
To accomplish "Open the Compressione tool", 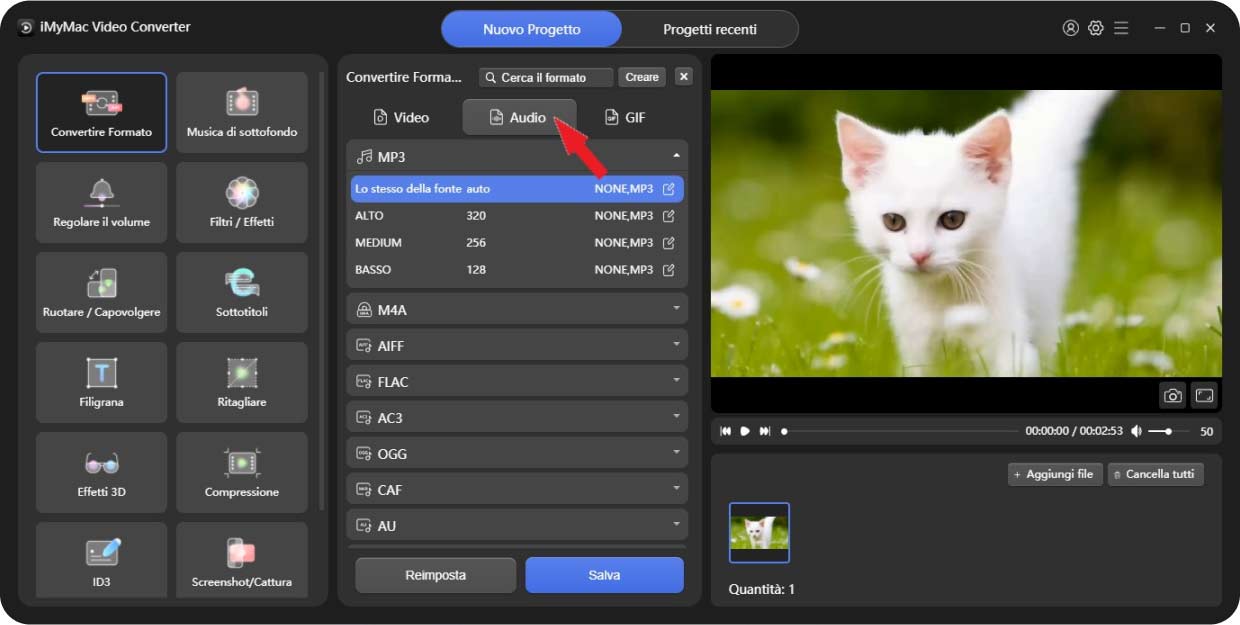I will pyautogui.click(x=242, y=472).
